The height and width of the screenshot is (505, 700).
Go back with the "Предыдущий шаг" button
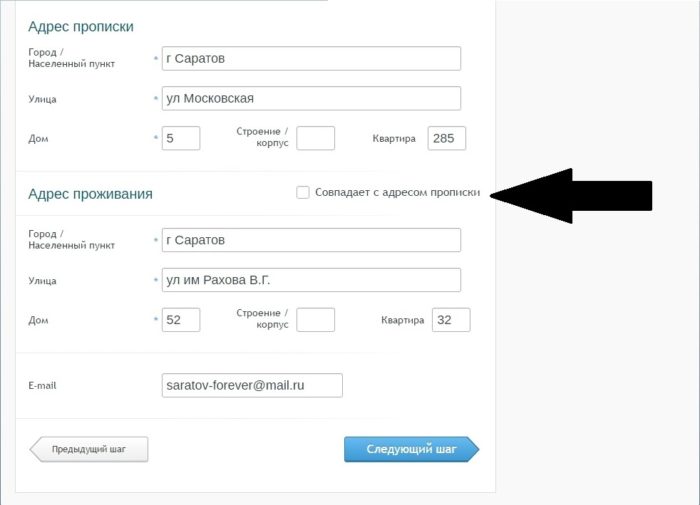click(x=90, y=449)
